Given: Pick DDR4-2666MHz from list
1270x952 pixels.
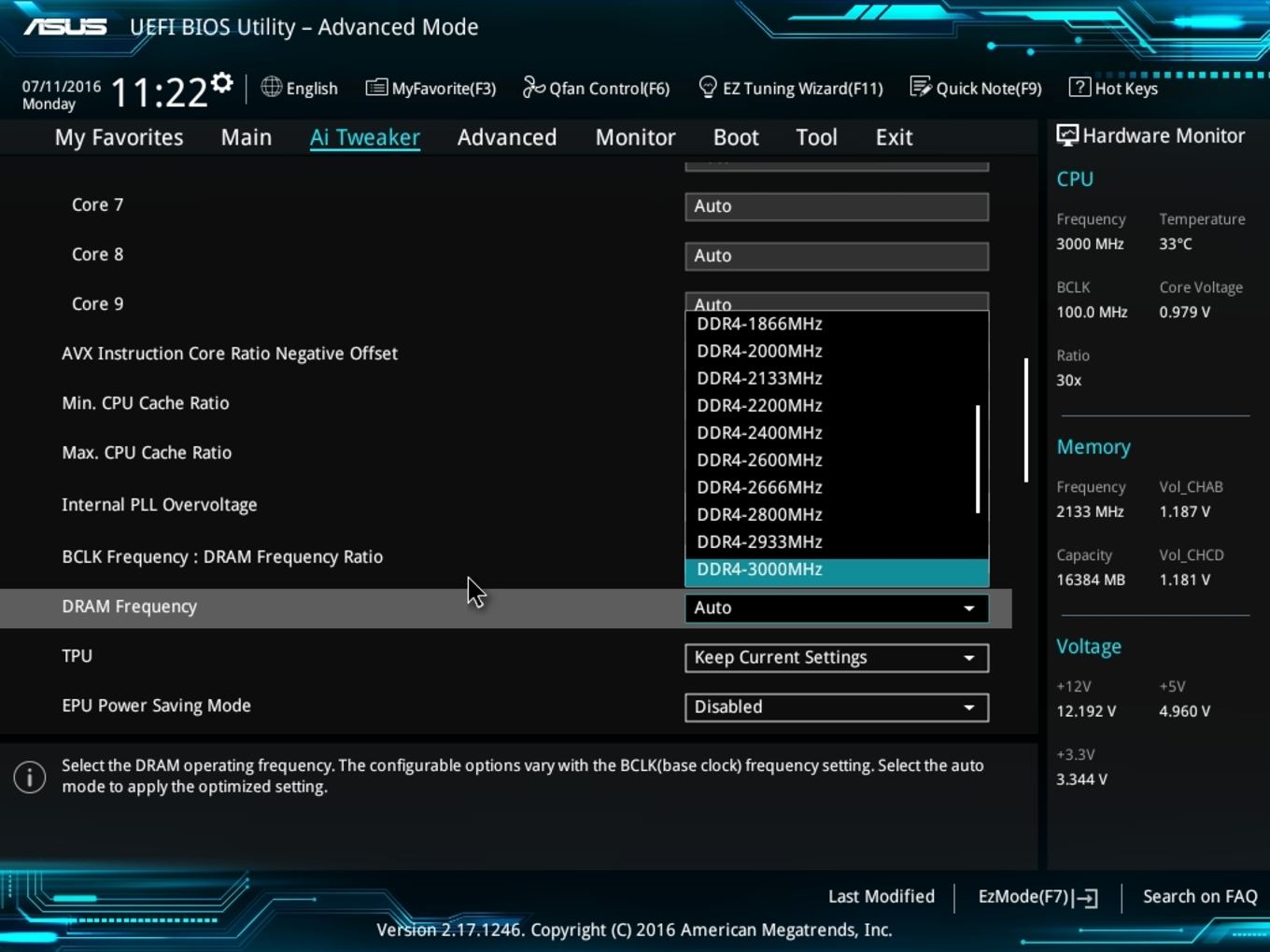Looking at the screenshot, I should (836, 487).
